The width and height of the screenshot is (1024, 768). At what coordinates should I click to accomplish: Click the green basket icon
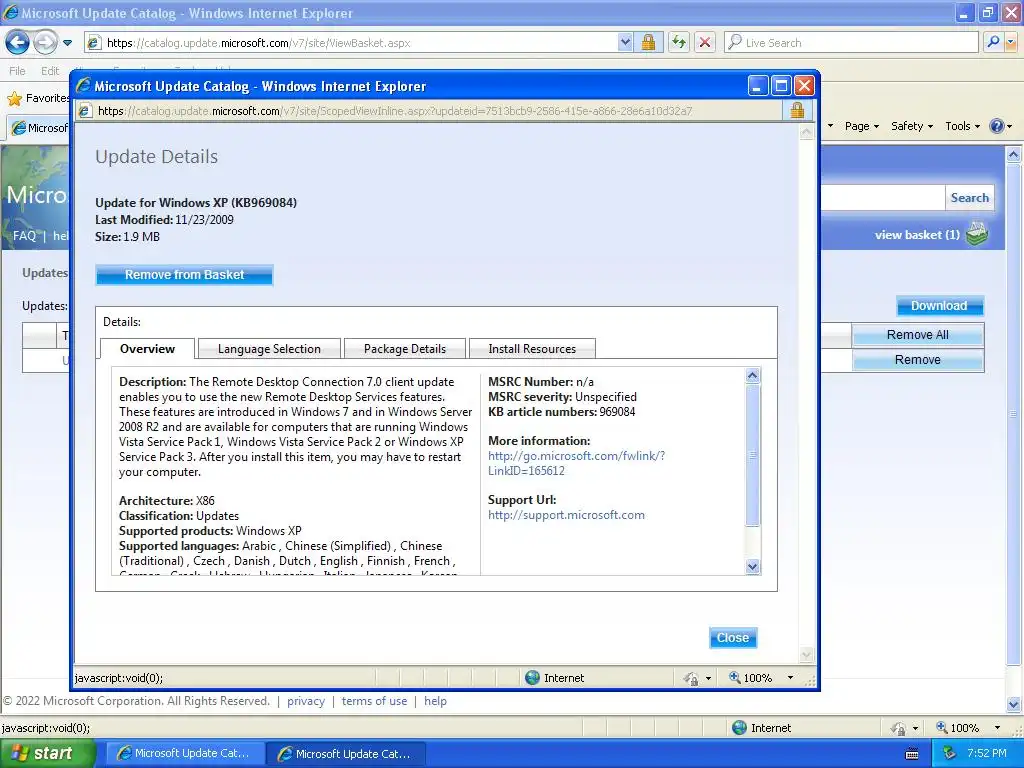[977, 234]
